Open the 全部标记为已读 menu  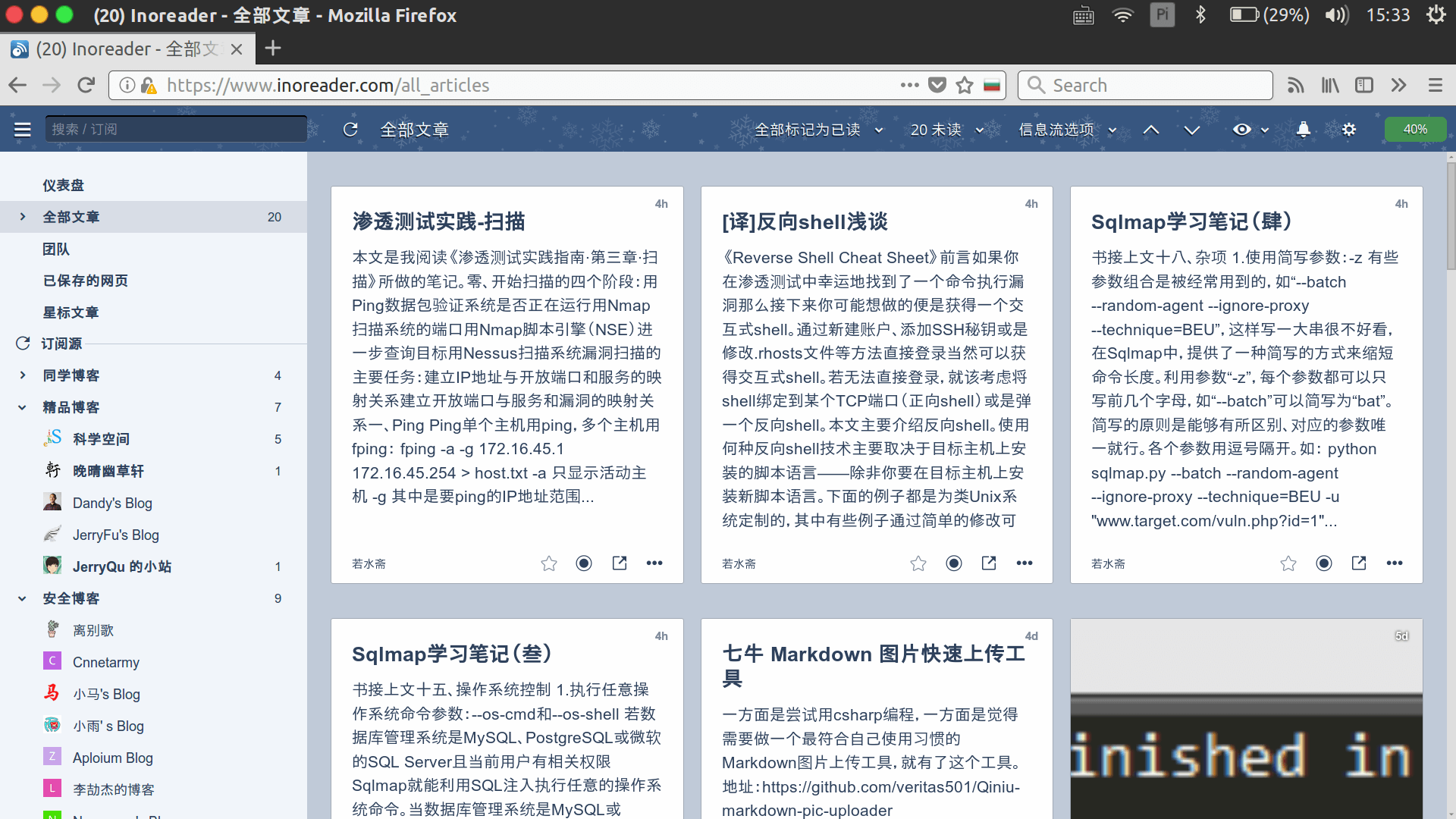click(x=808, y=129)
